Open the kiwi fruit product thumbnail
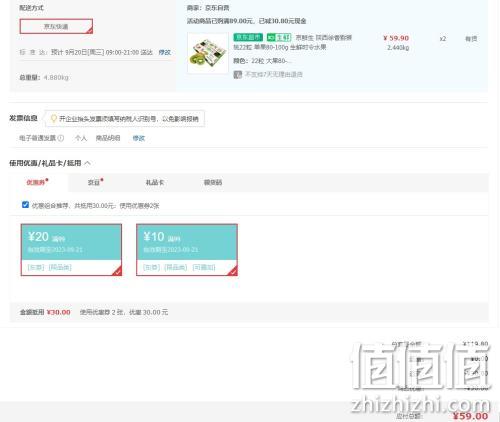This screenshot has height=422, width=500. (208, 53)
